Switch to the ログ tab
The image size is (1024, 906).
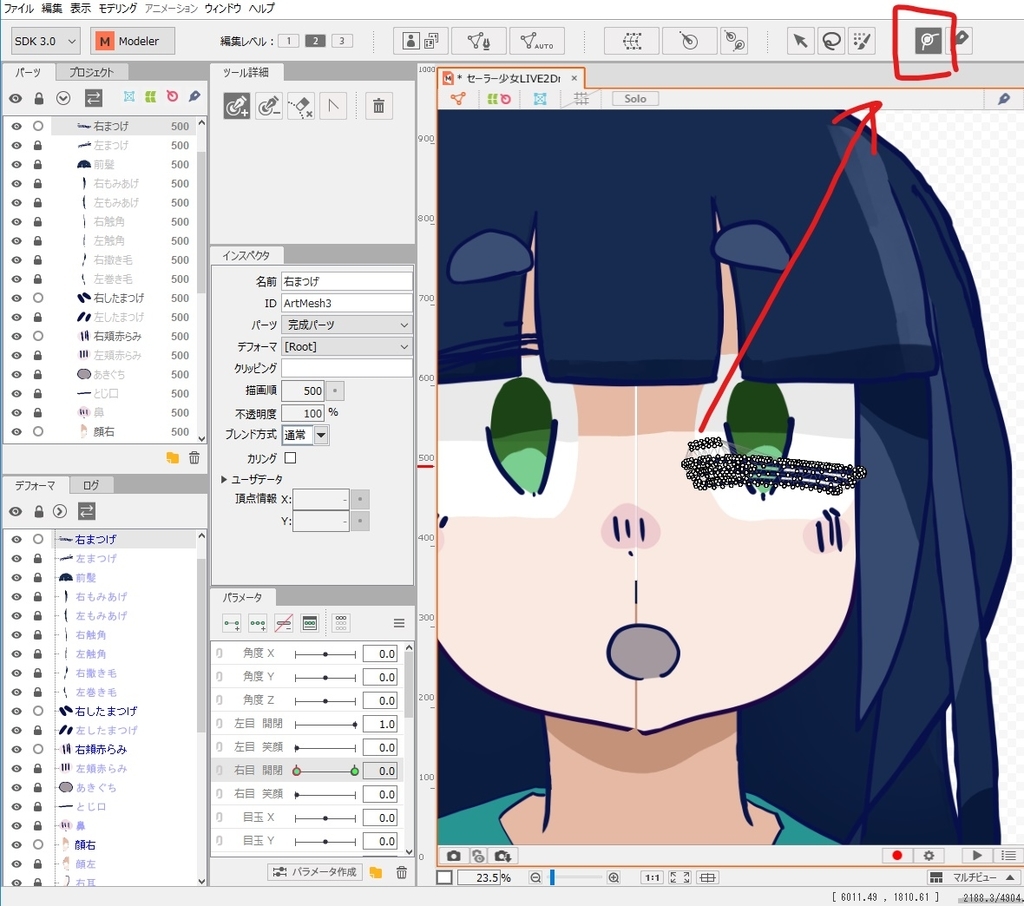point(91,485)
